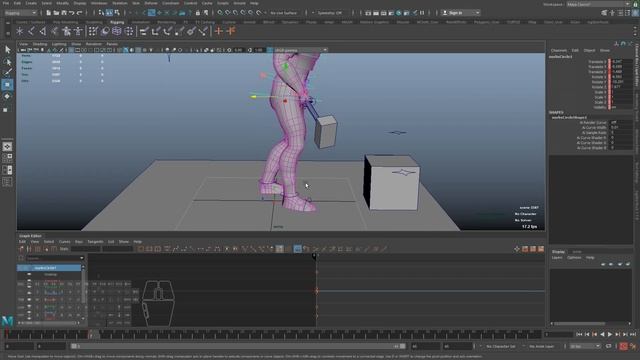This screenshot has width=640, height=360.
Task: Open the Workspace selector dropdown
Action: coord(598,4)
